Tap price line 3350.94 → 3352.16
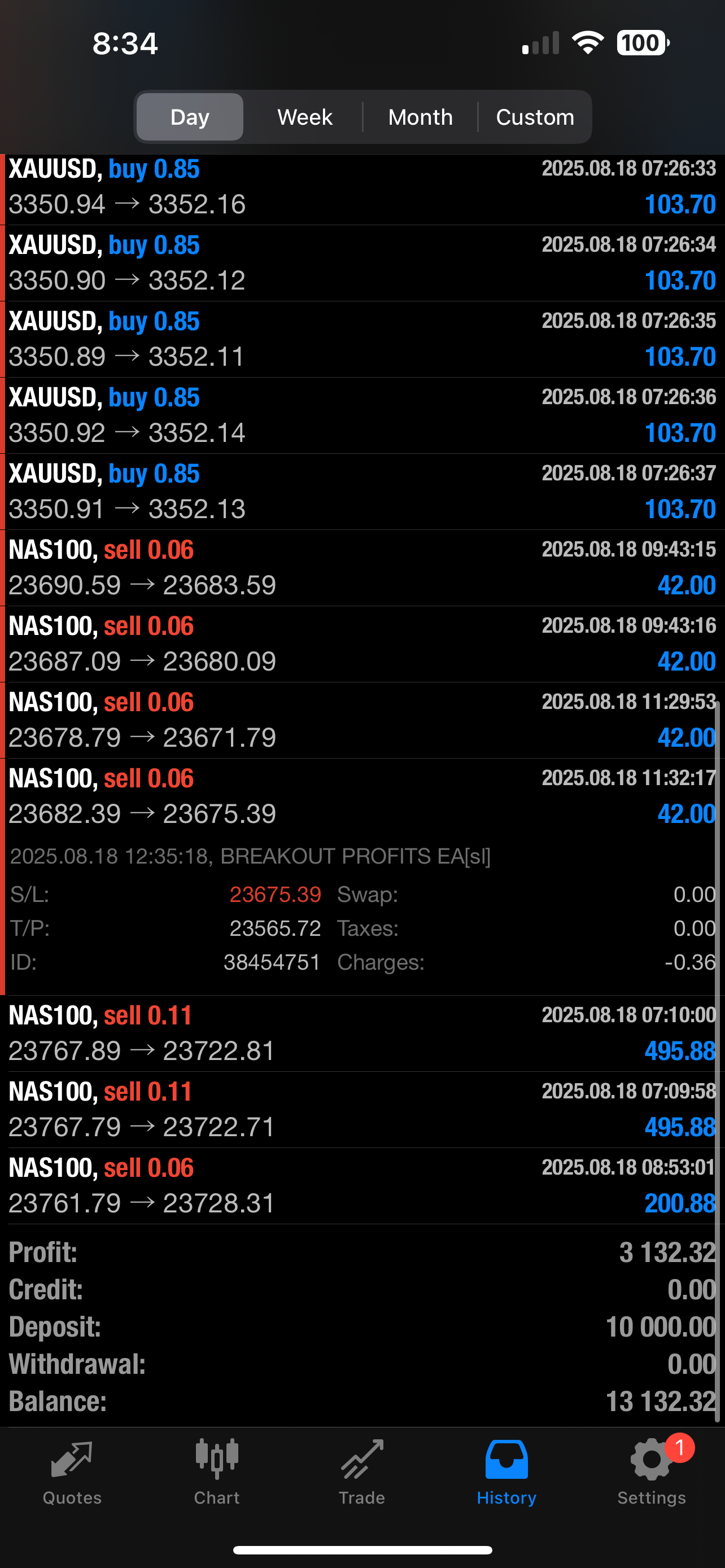Screen dimensions: 725x1568 coord(127,204)
